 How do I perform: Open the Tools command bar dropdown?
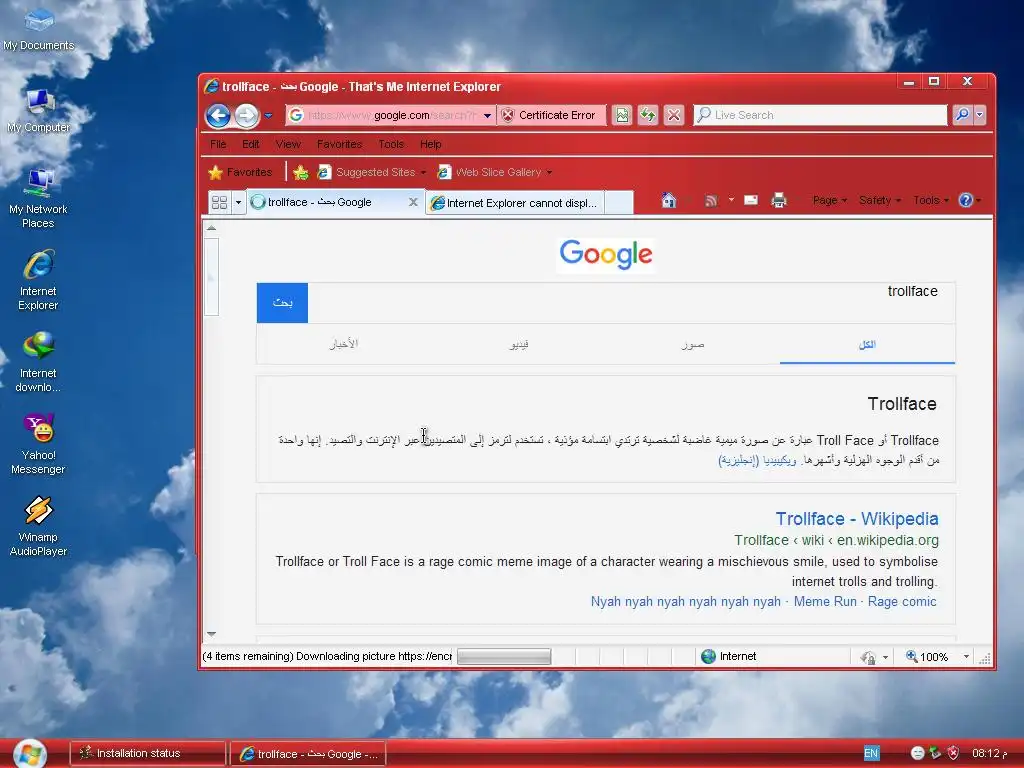(x=931, y=200)
